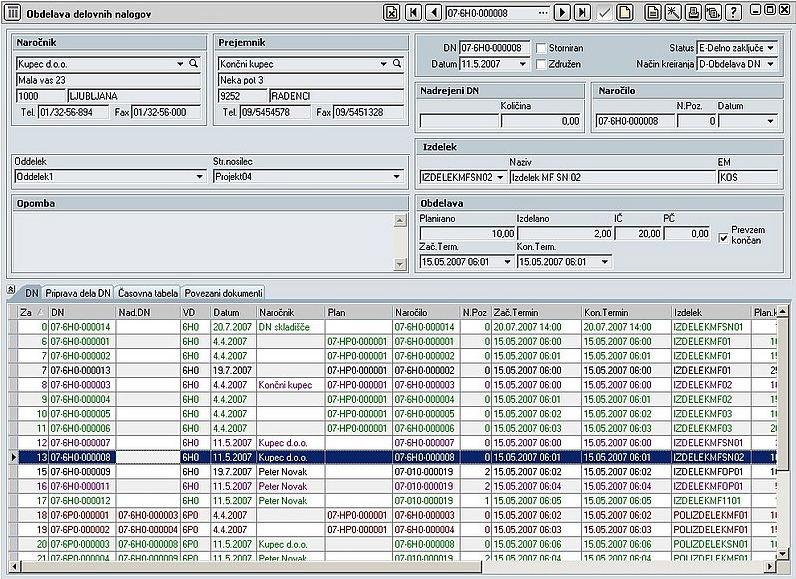Viewport: 796px width, 579px height.
Task: Open the Status dropdown
Action: click(x=771, y=48)
